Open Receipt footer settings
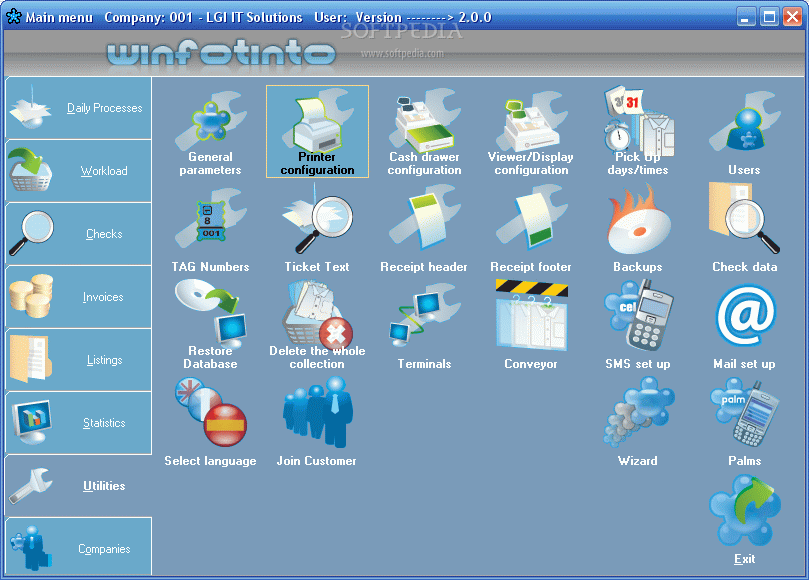The width and height of the screenshot is (809, 580). pyautogui.click(x=531, y=229)
